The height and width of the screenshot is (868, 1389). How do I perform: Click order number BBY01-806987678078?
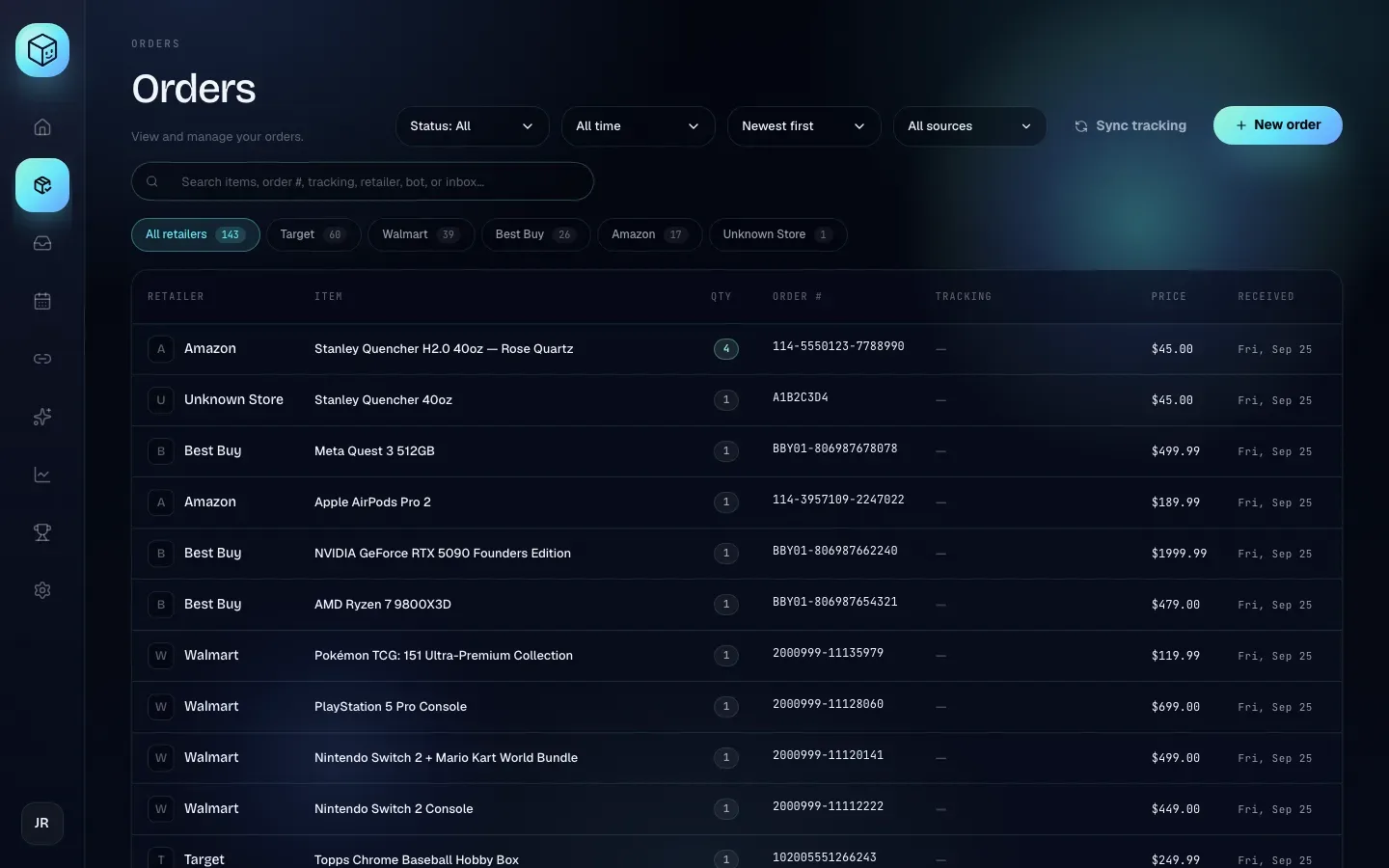tap(835, 448)
